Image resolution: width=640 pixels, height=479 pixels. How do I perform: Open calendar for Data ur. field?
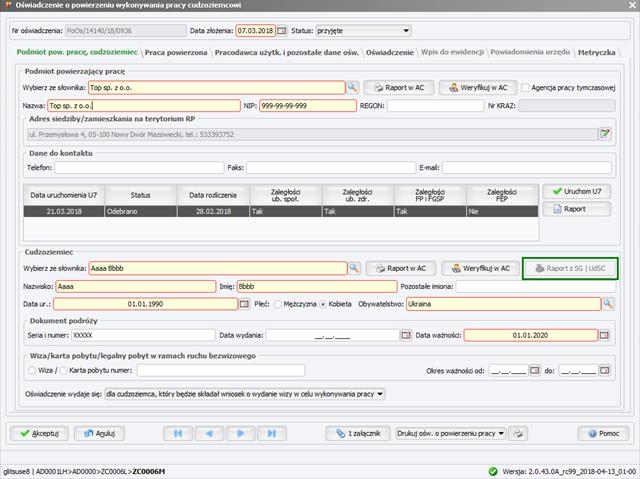[244, 304]
